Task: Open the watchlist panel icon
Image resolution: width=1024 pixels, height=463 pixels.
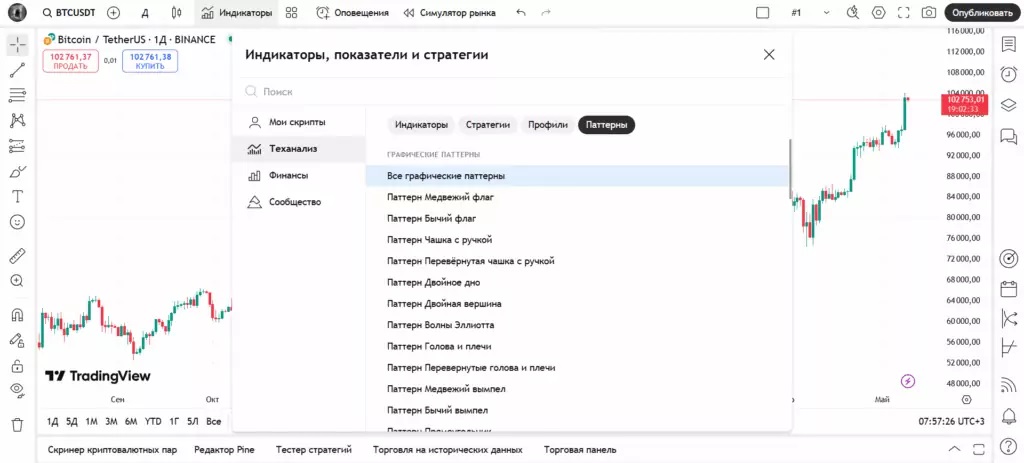Action: pyautogui.click(x=1009, y=44)
